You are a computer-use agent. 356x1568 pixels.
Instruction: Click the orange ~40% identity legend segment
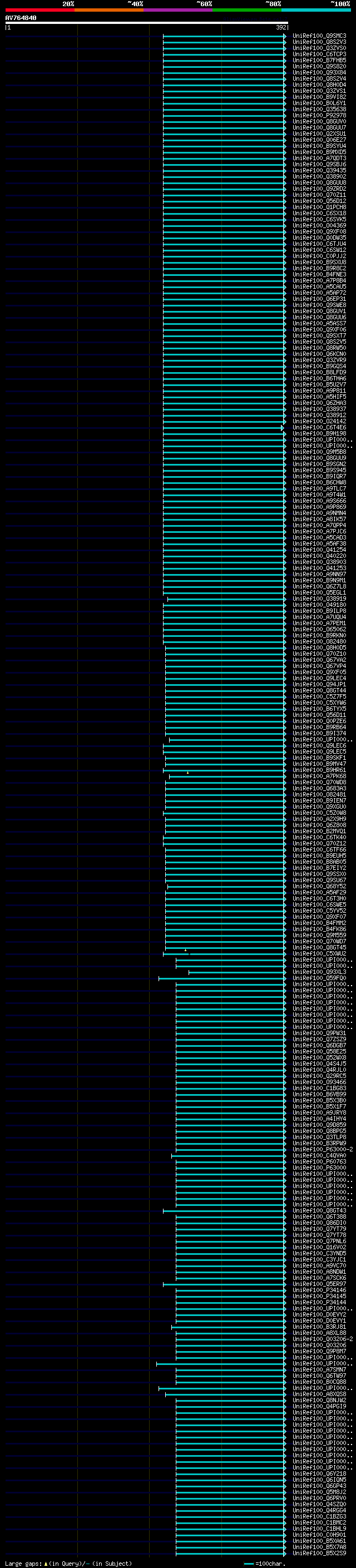(109, 10)
